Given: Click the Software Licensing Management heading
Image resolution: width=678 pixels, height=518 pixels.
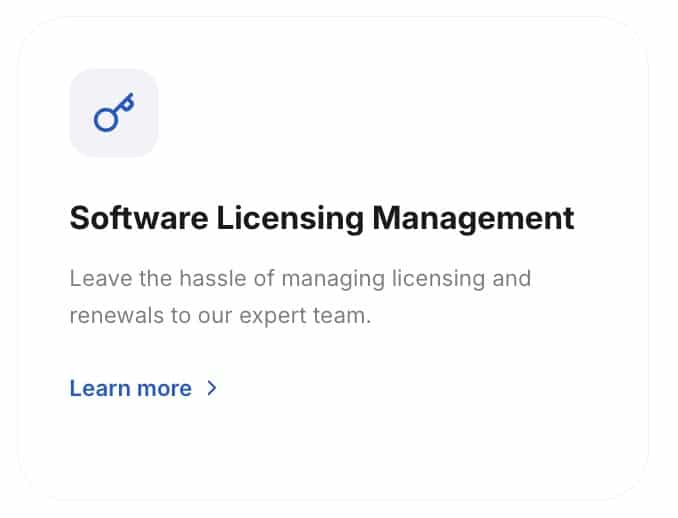Looking at the screenshot, I should point(321,218).
